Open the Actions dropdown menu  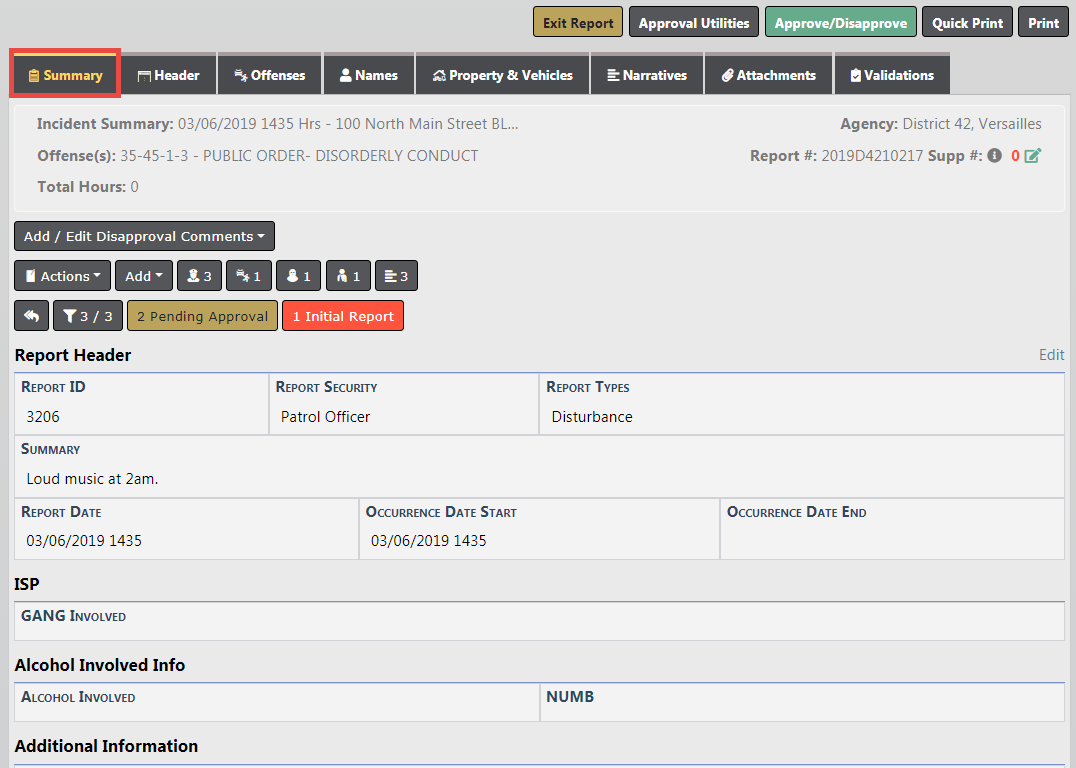pos(62,276)
